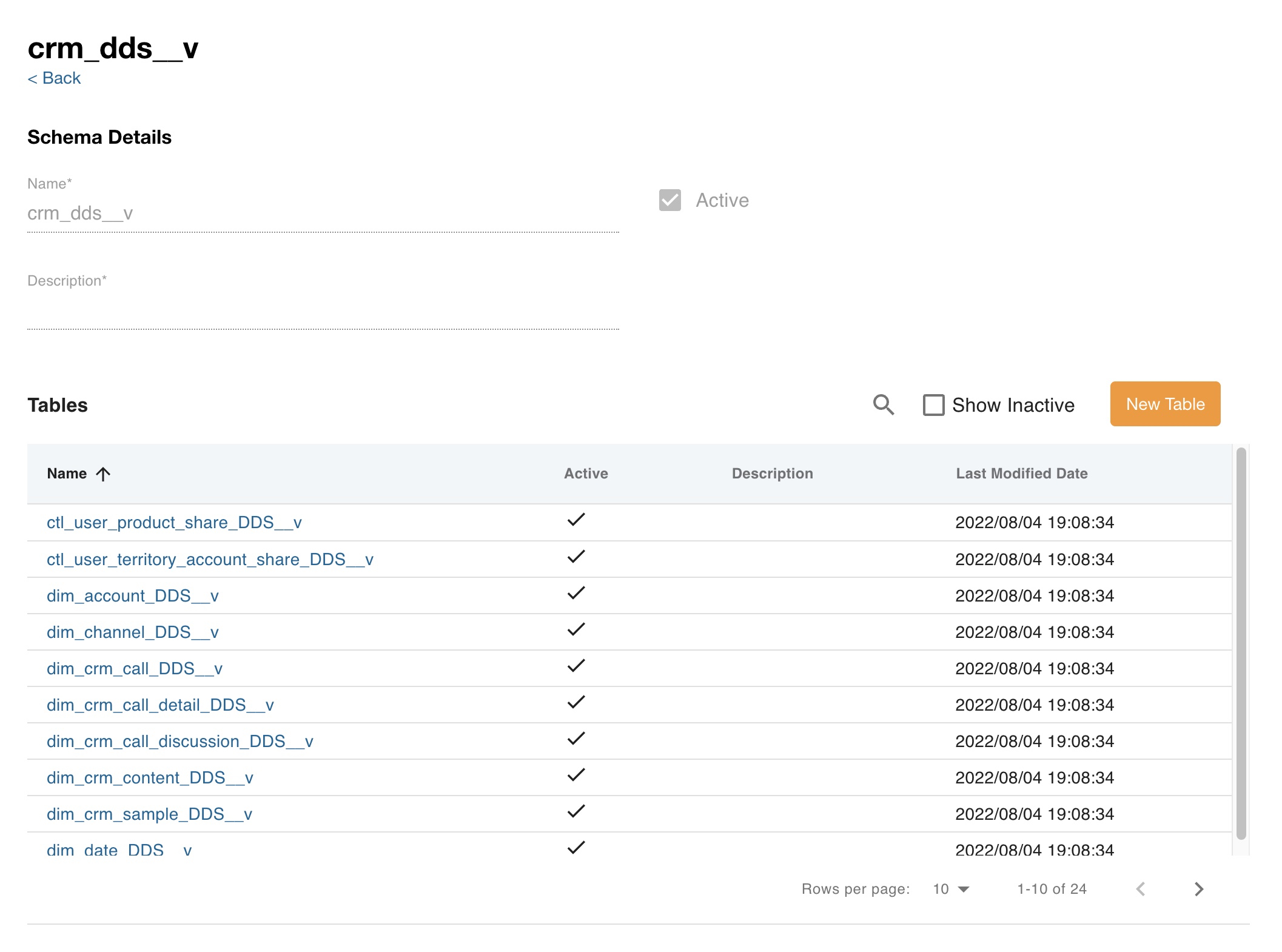Sort by the Description column header
The width and height of the screenshot is (1282, 952).
(772, 474)
